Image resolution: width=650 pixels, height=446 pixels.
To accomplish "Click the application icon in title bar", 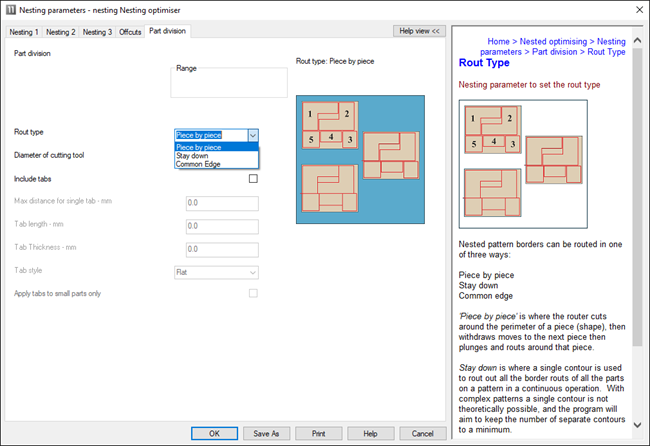I will pos(11,10).
